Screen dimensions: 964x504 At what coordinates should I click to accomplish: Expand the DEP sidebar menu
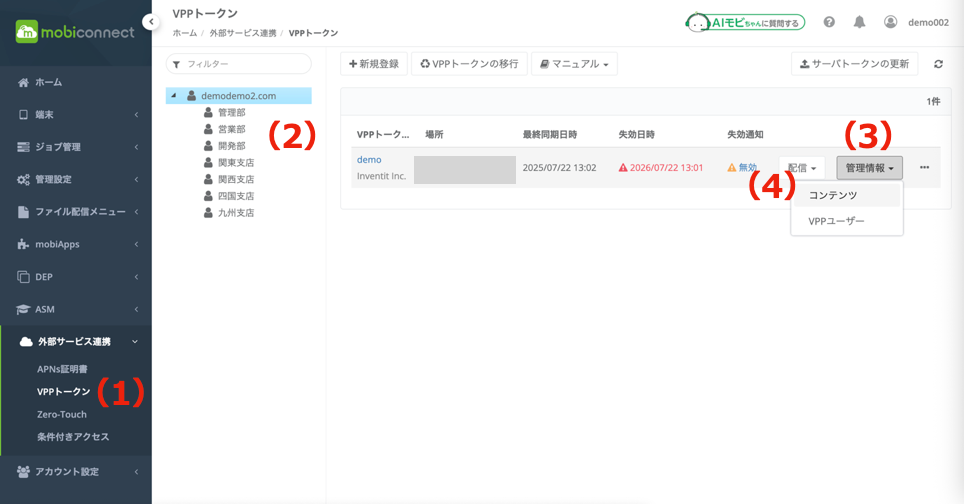[x=76, y=277]
